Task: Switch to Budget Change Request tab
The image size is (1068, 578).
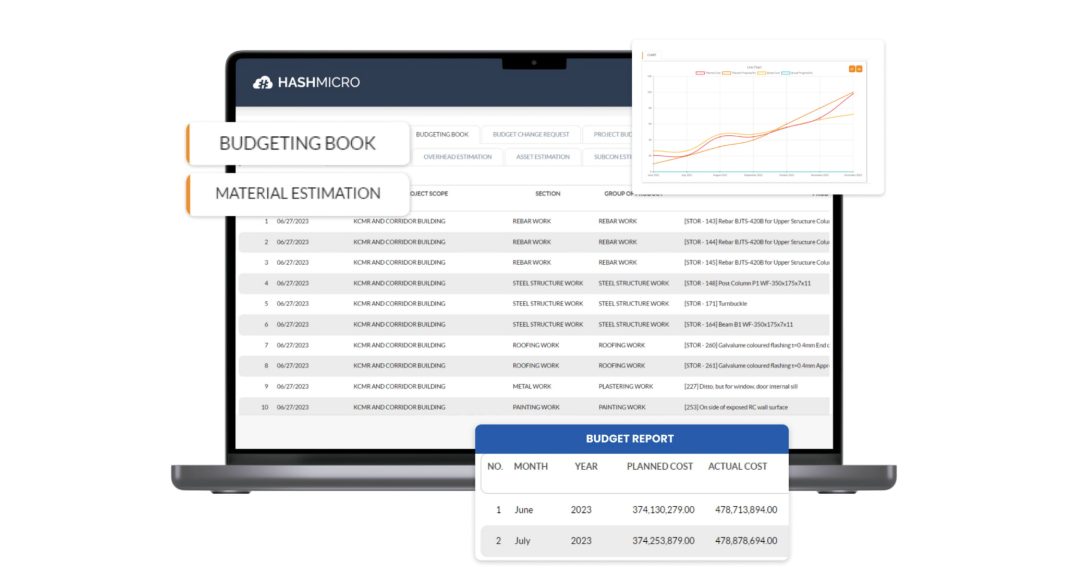Action: [531, 135]
